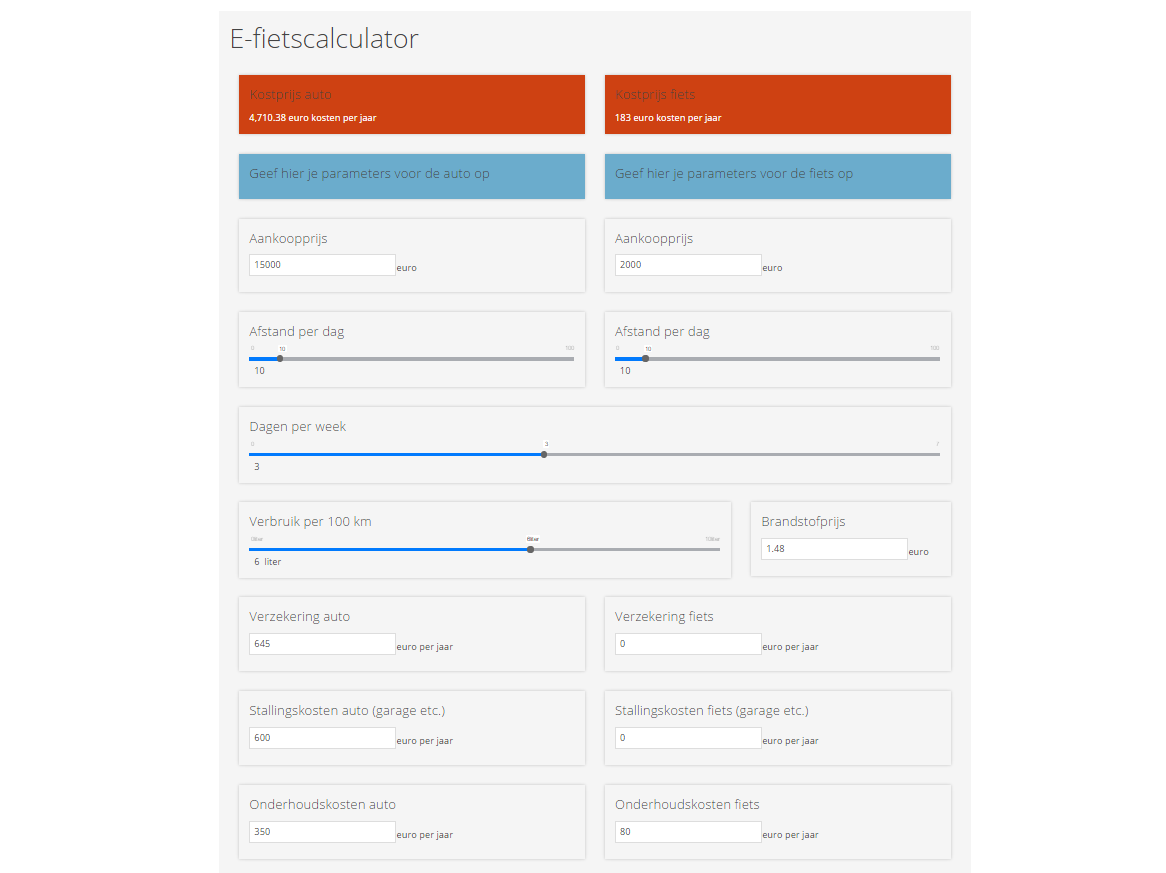This screenshot has height=873, width=1166.
Task: Click the car Aankoopprijs input showing 15000
Action: (322, 265)
